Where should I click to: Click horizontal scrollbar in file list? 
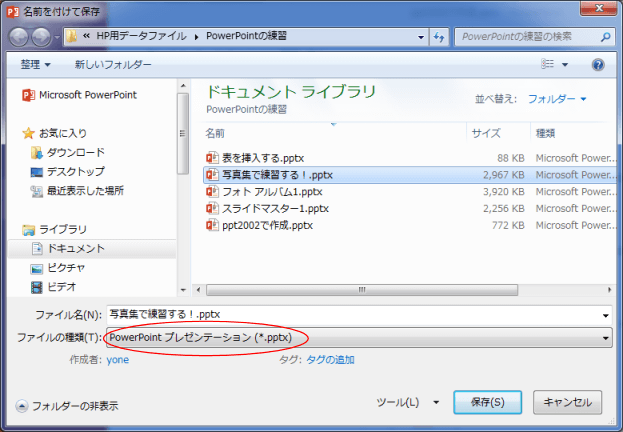(x=362, y=290)
